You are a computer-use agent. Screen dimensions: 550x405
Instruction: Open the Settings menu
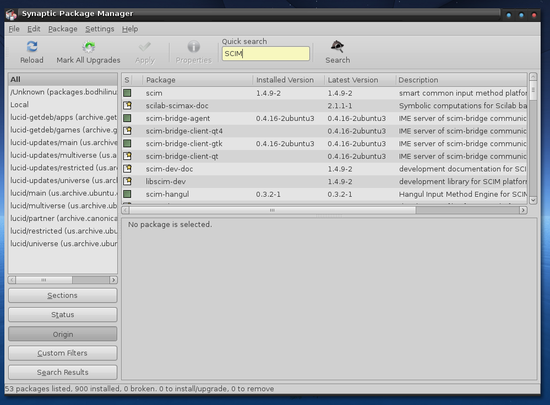(100, 29)
